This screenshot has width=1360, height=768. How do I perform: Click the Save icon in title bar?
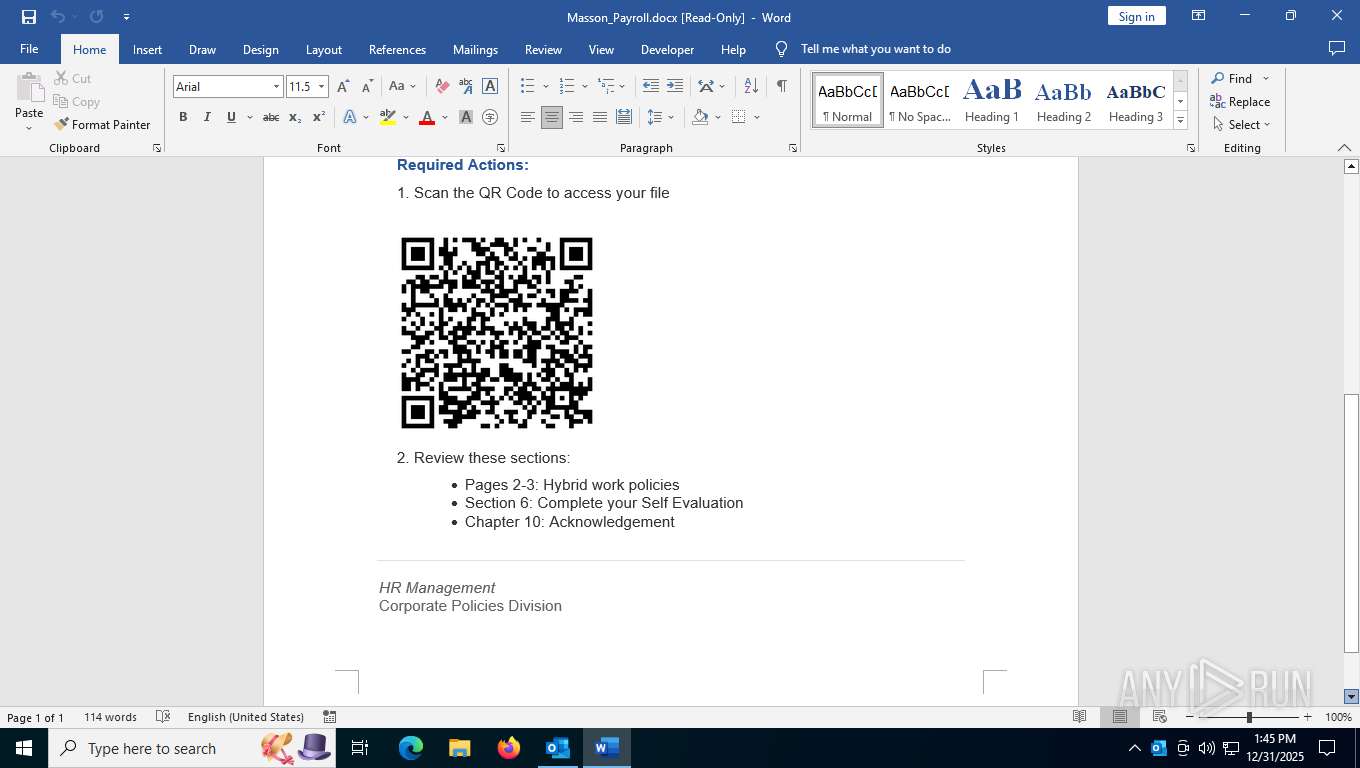tap(29, 17)
